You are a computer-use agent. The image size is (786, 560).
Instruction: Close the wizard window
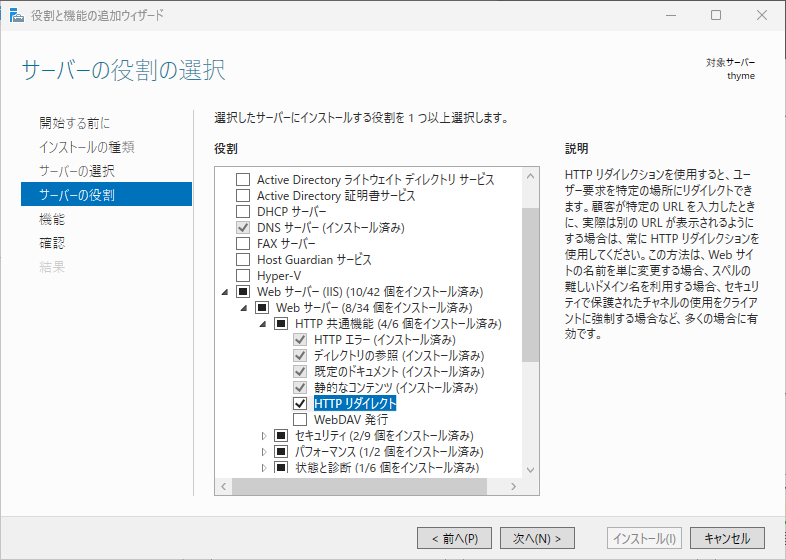coord(762,15)
